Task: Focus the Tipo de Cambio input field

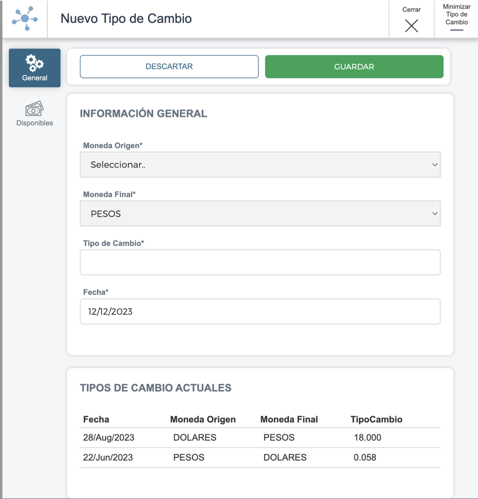Action: pos(260,262)
